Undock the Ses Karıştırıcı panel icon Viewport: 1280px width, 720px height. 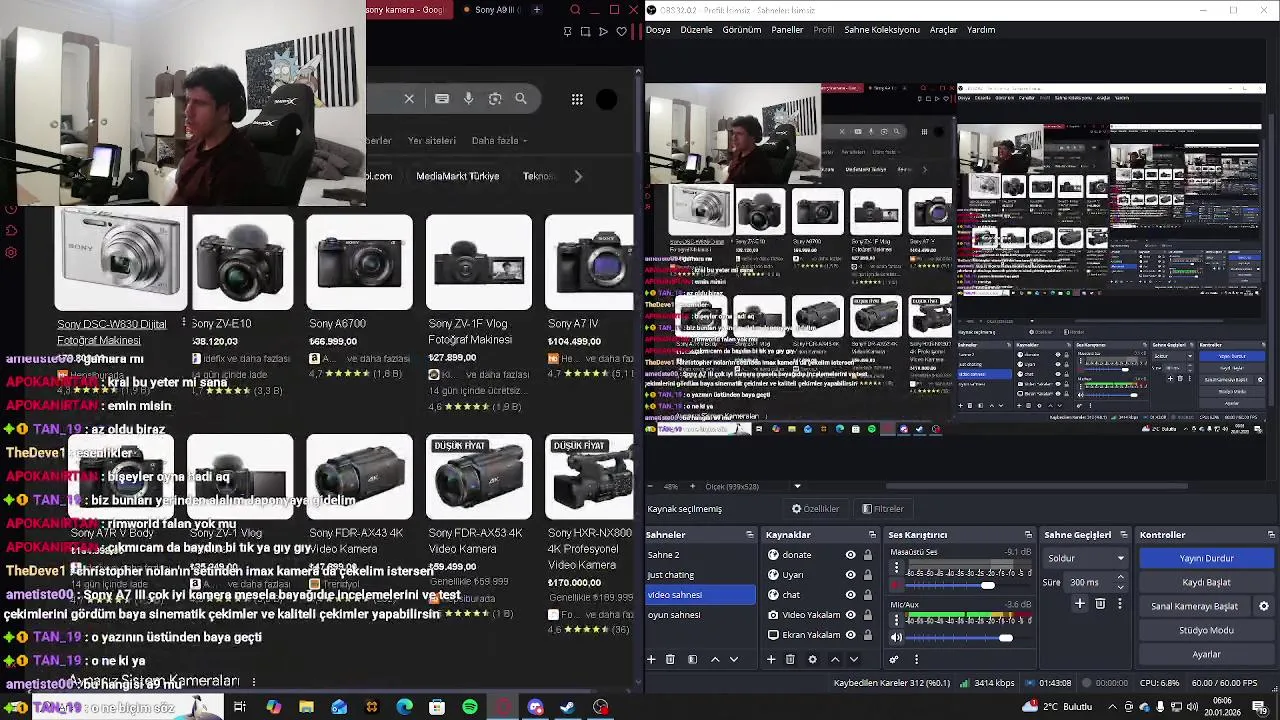tap(1028, 535)
